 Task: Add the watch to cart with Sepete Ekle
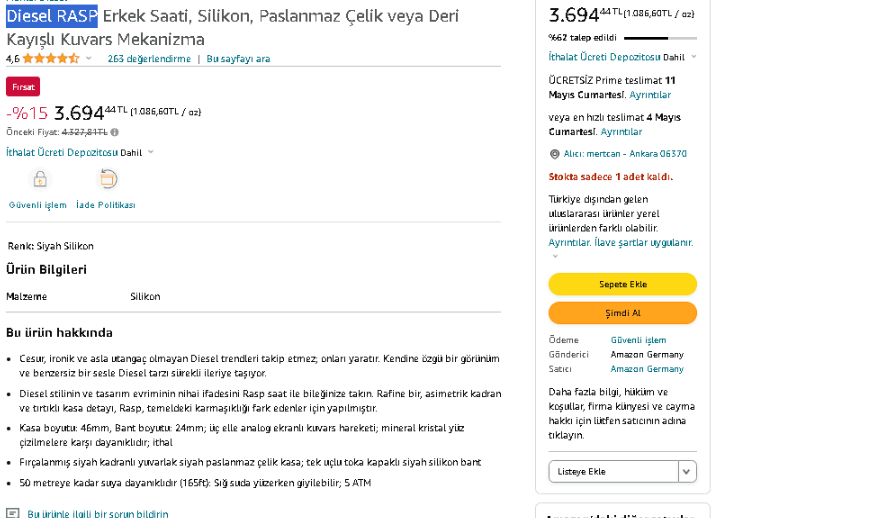pyautogui.click(x=622, y=284)
